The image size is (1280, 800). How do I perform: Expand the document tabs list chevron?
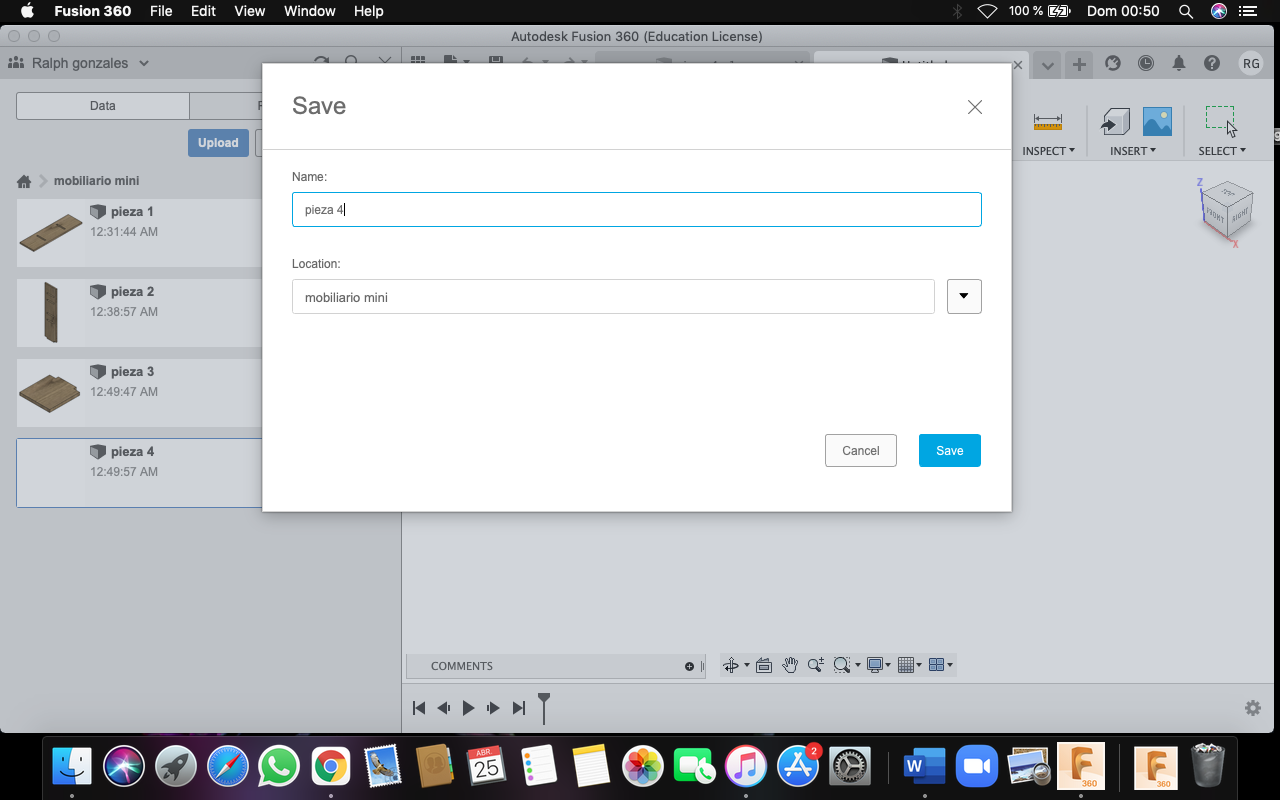(1047, 64)
